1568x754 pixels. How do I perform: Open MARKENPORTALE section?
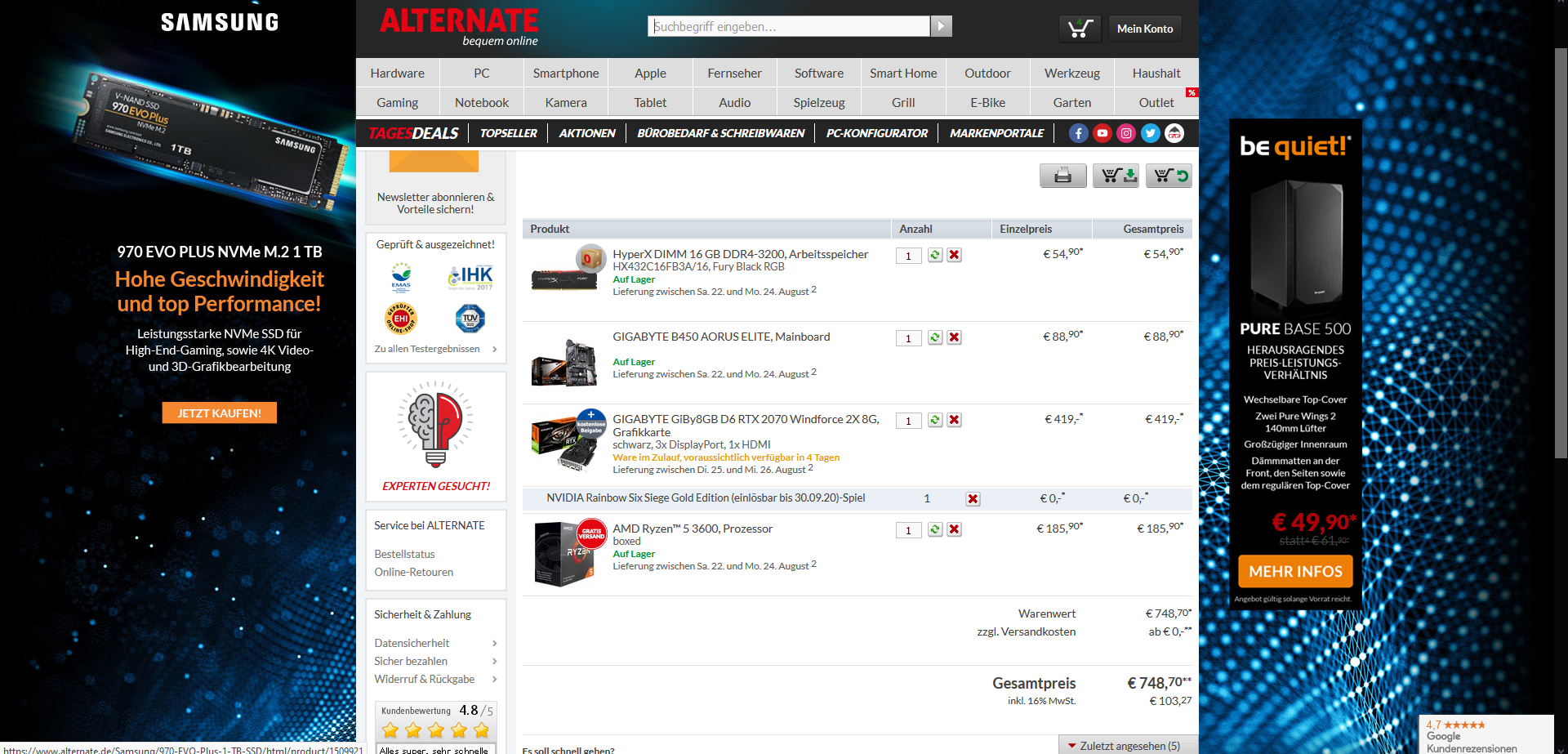click(996, 133)
